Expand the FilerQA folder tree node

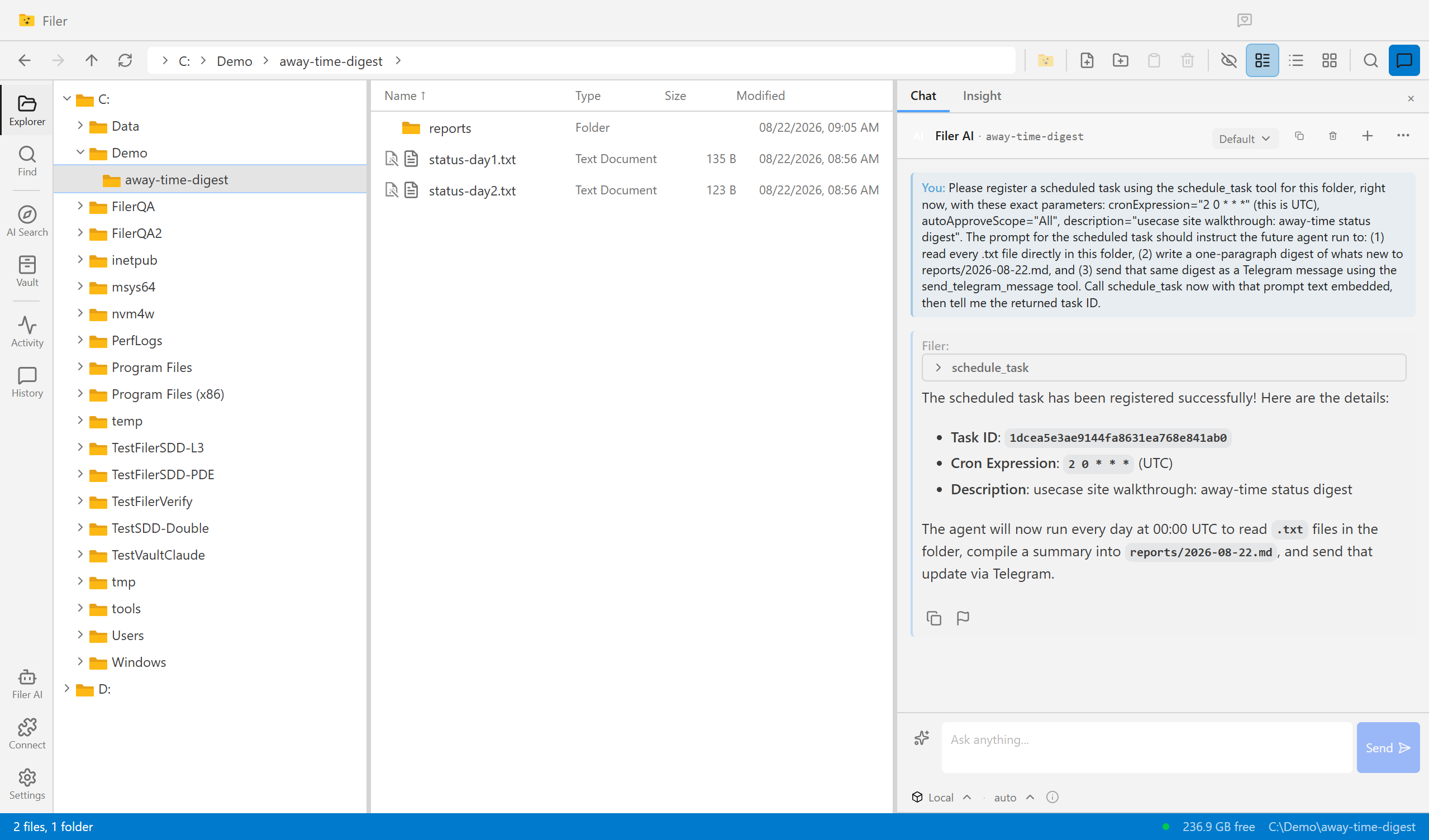click(x=80, y=206)
